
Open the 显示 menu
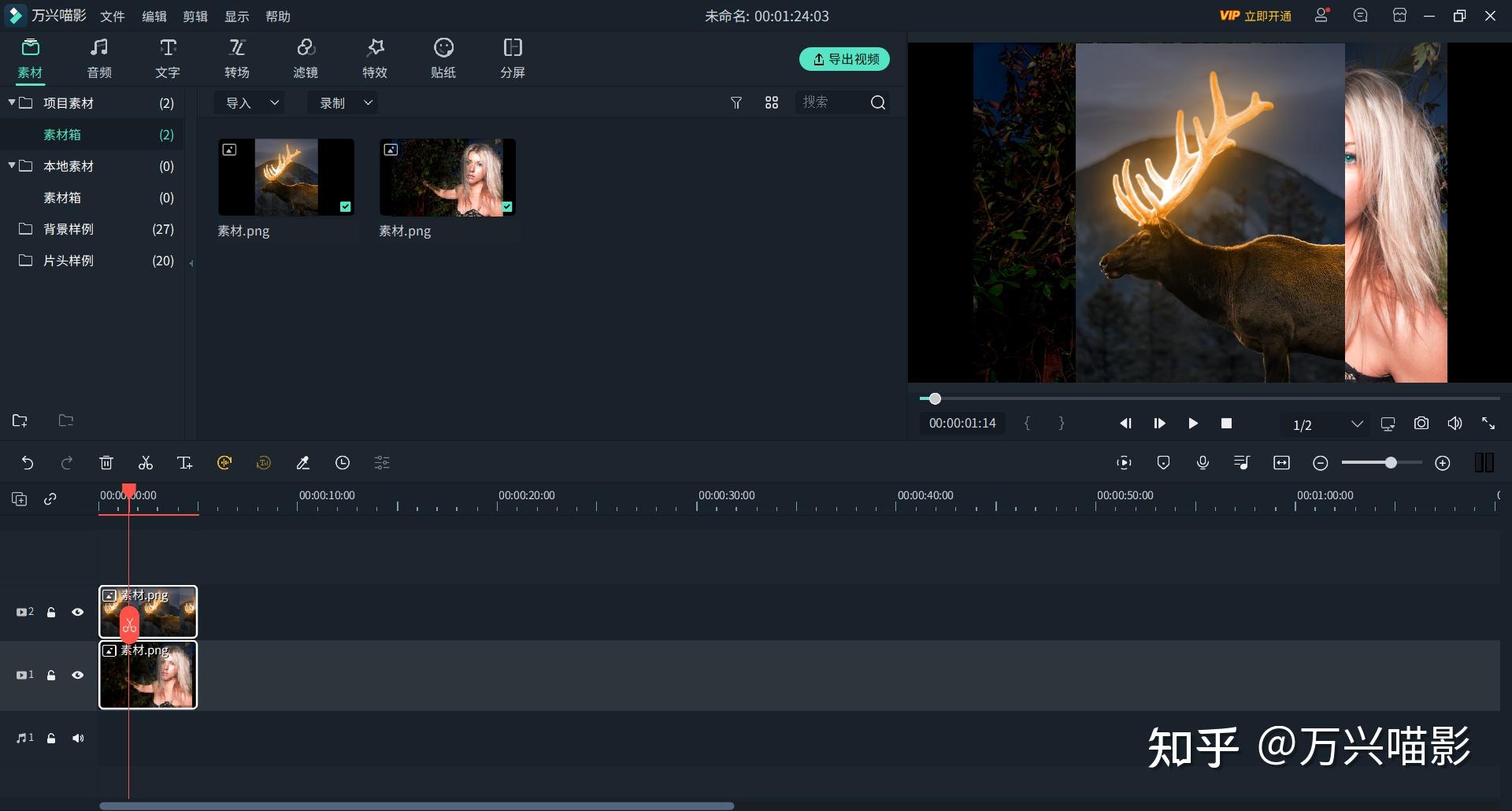(x=237, y=17)
